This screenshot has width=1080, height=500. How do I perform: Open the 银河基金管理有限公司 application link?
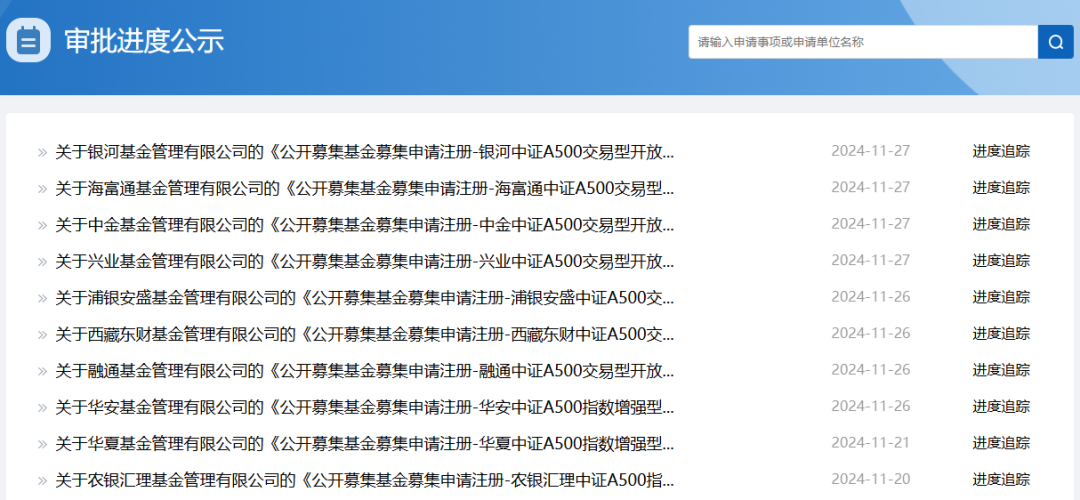pos(364,152)
